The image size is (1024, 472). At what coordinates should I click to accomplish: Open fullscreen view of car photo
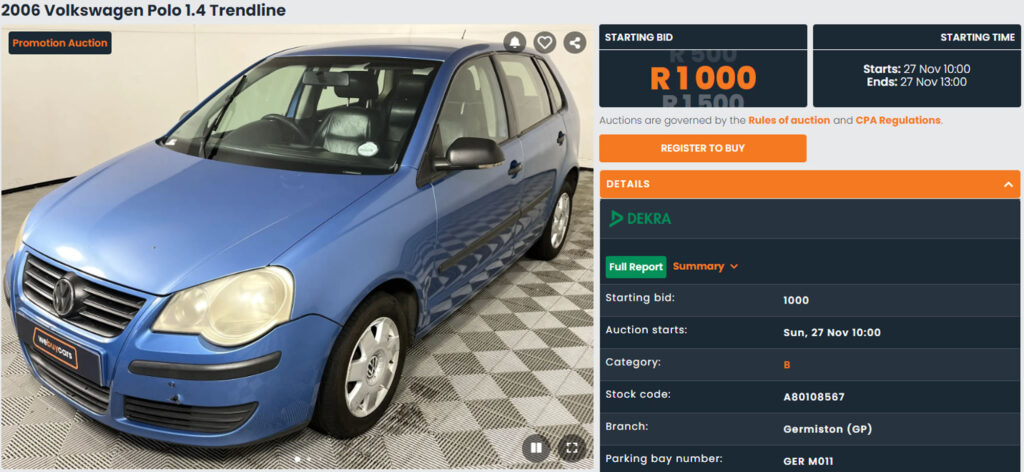pos(572,448)
